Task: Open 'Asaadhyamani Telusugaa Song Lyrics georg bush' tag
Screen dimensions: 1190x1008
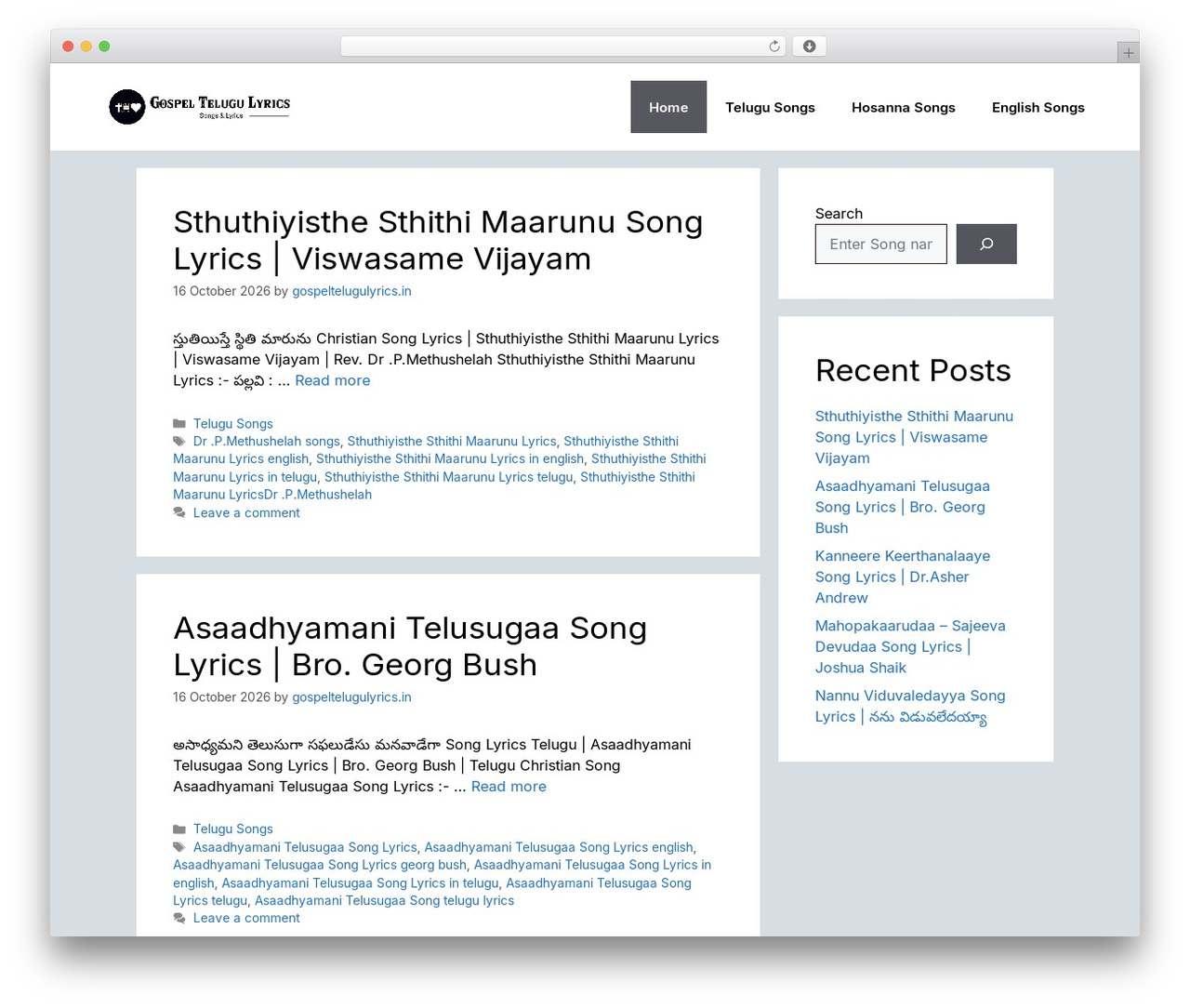Action: point(320,865)
